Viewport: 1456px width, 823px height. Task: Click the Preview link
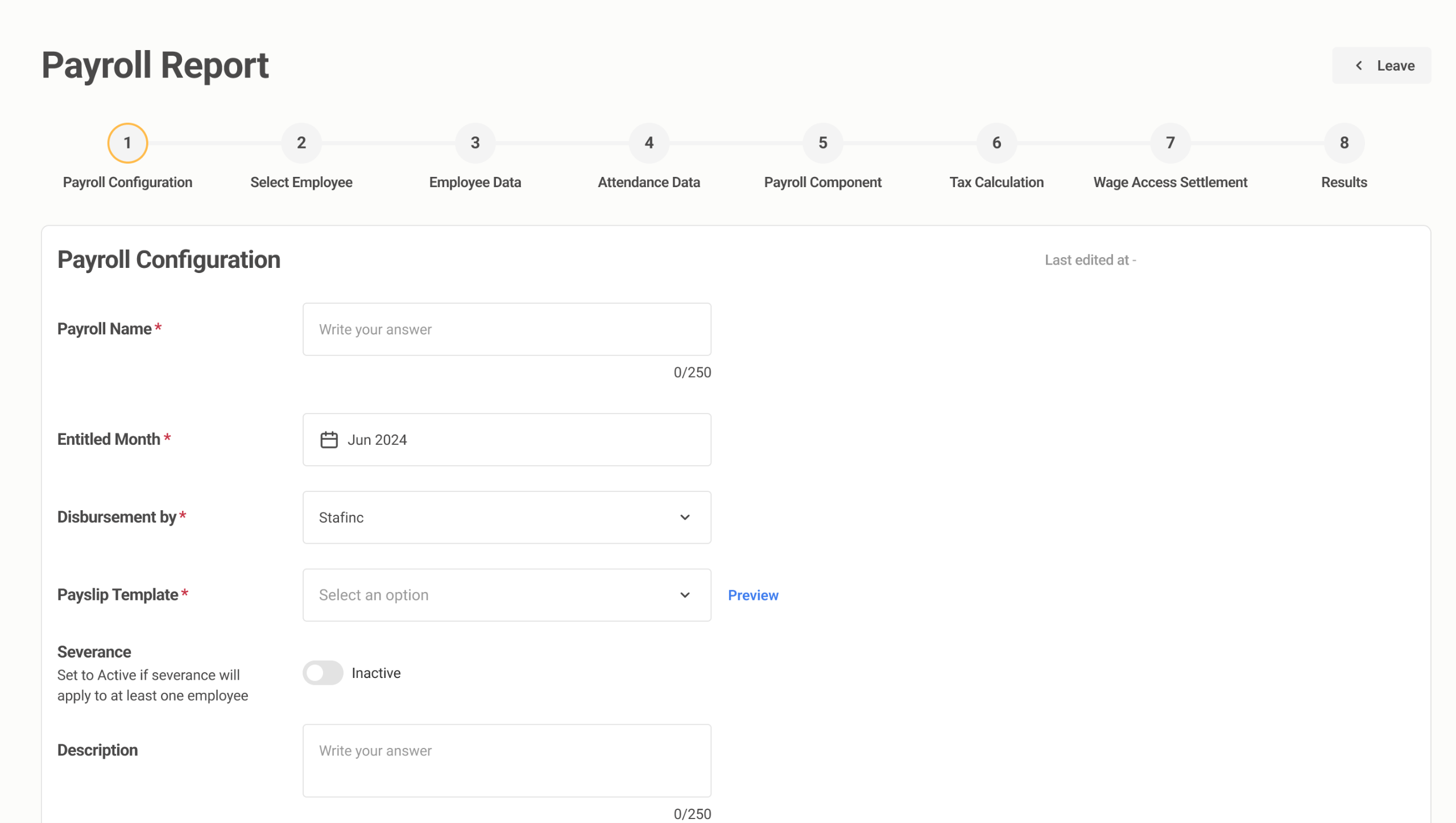pos(753,595)
